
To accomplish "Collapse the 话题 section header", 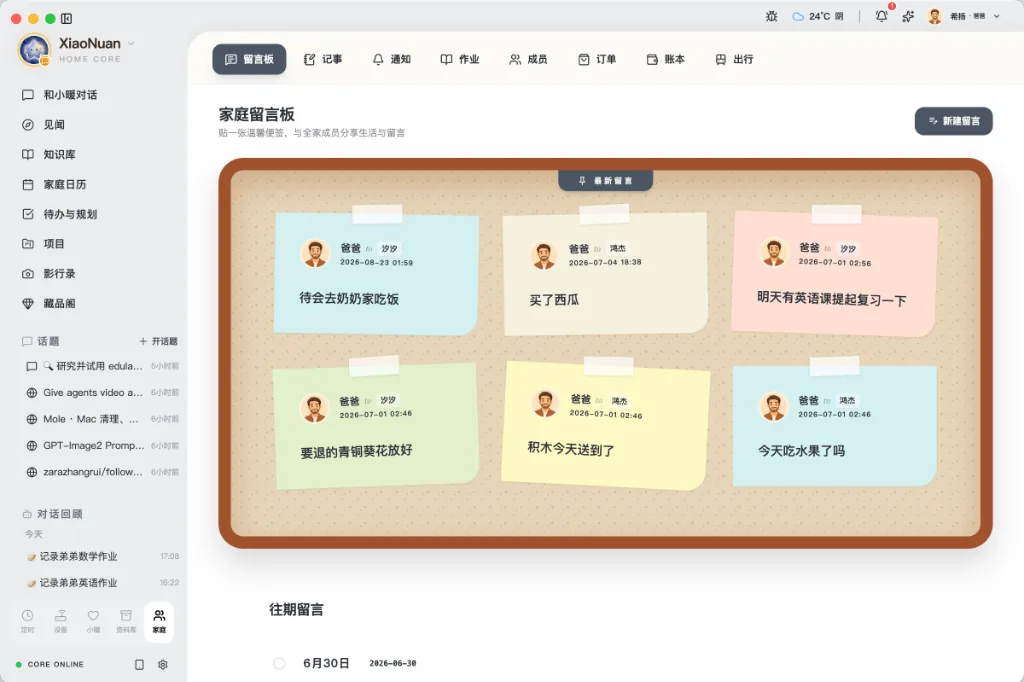I will (x=40, y=341).
